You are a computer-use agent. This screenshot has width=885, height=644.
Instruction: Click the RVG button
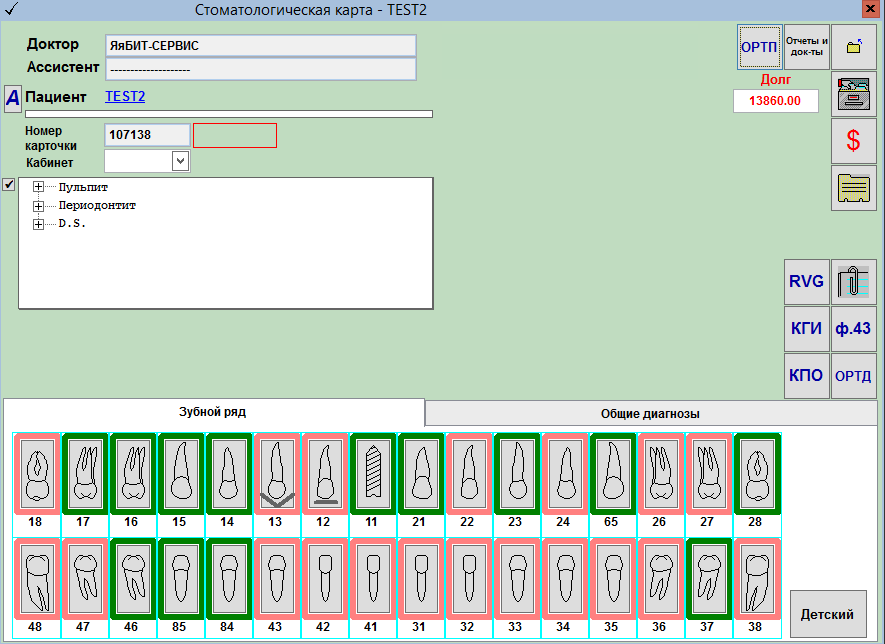point(806,282)
